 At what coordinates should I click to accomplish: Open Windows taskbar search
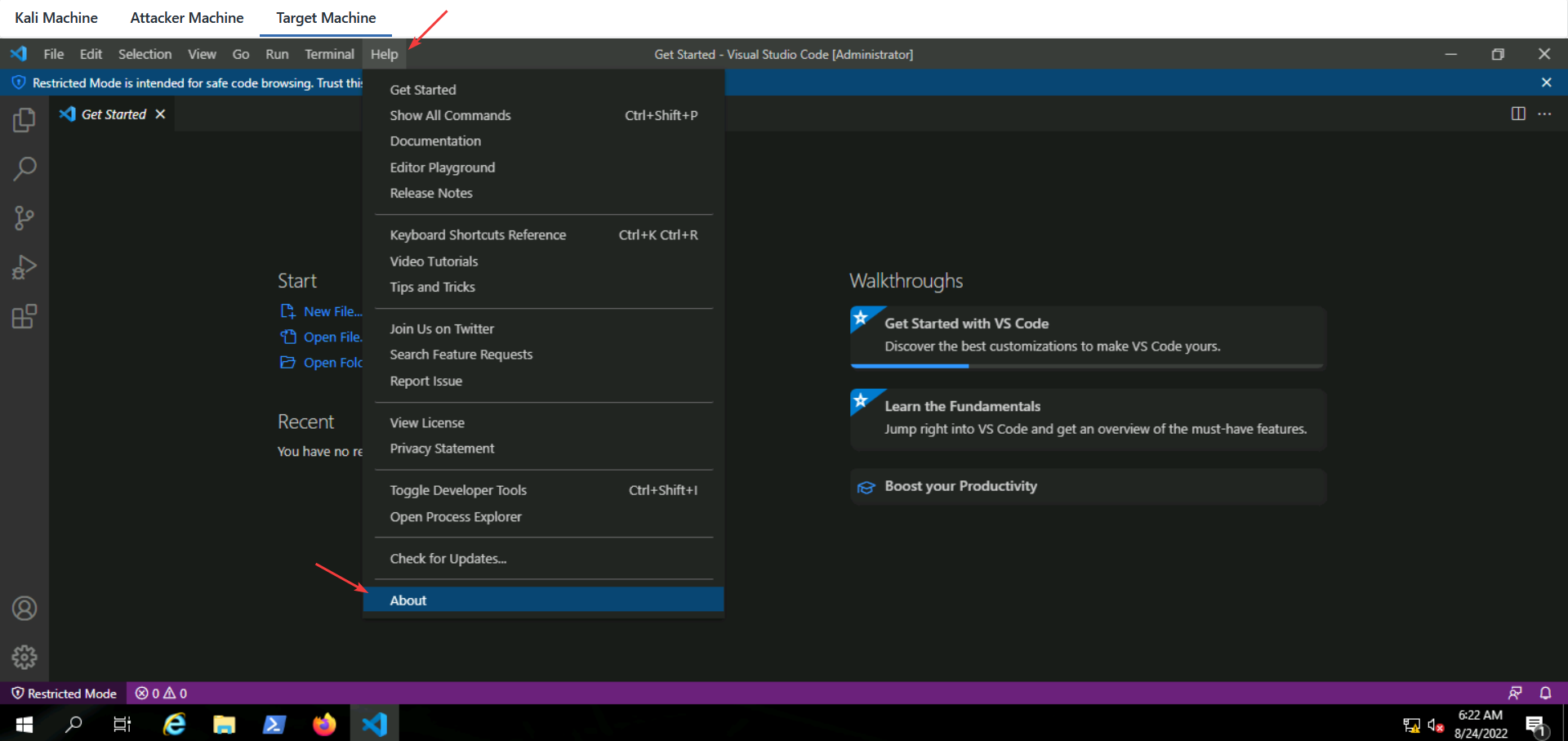pos(73,724)
